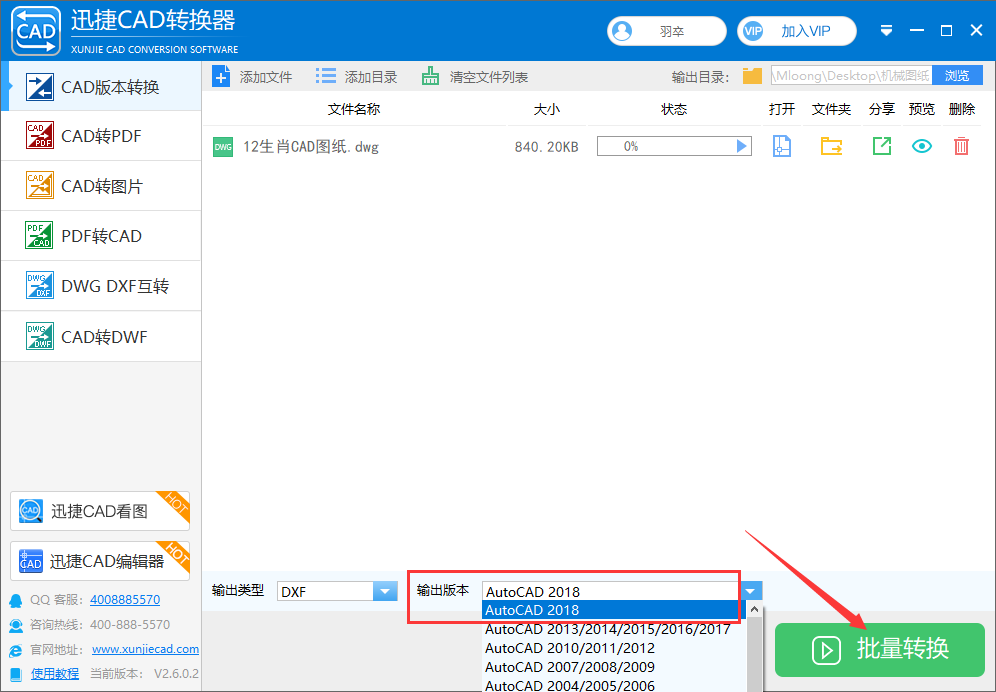The height and width of the screenshot is (692, 996).
Task: Launch 迅捷CAD编辑器 editor
Action: 100,560
